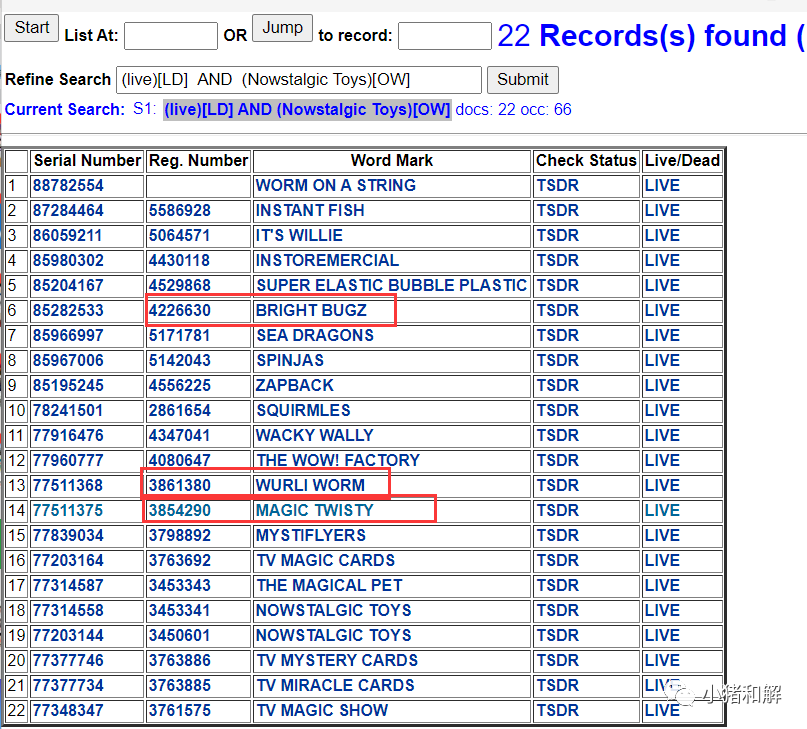Open THE WOW! FACTORY word mark
Screen dimensions: 807x729
338,460
